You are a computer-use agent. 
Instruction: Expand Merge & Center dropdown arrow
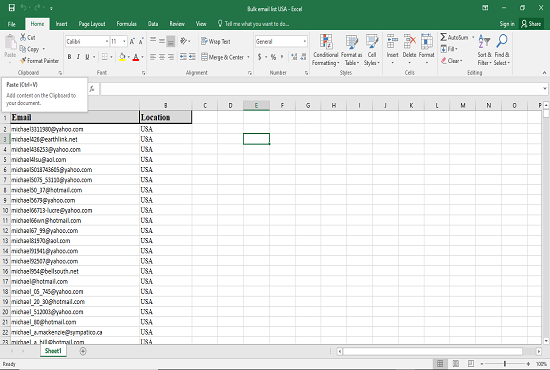248,57
